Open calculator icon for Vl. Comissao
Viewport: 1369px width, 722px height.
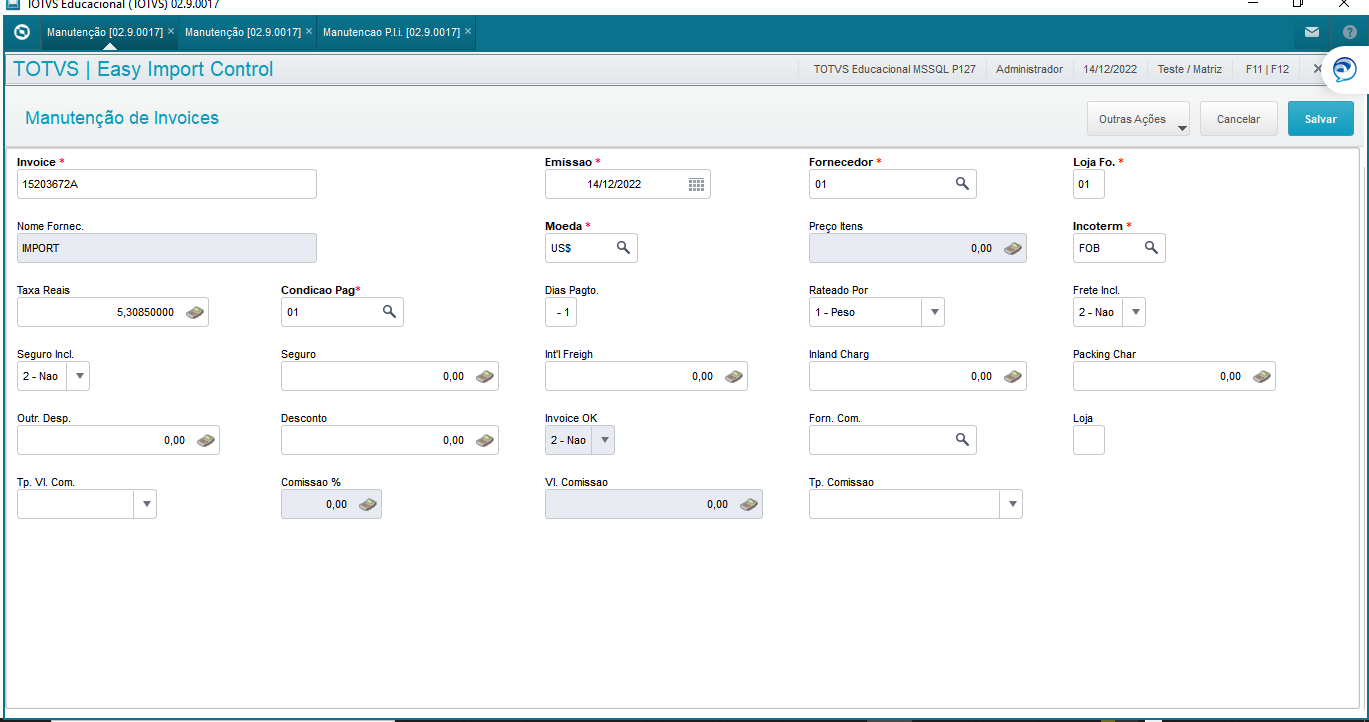[x=749, y=504]
